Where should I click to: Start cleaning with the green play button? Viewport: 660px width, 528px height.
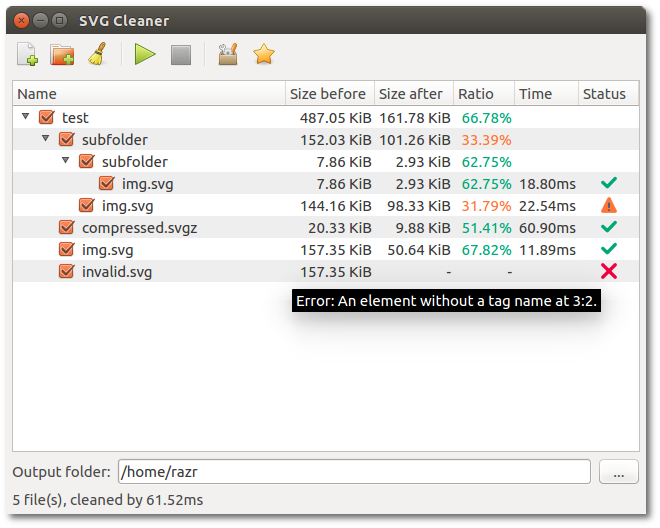(x=145, y=54)
